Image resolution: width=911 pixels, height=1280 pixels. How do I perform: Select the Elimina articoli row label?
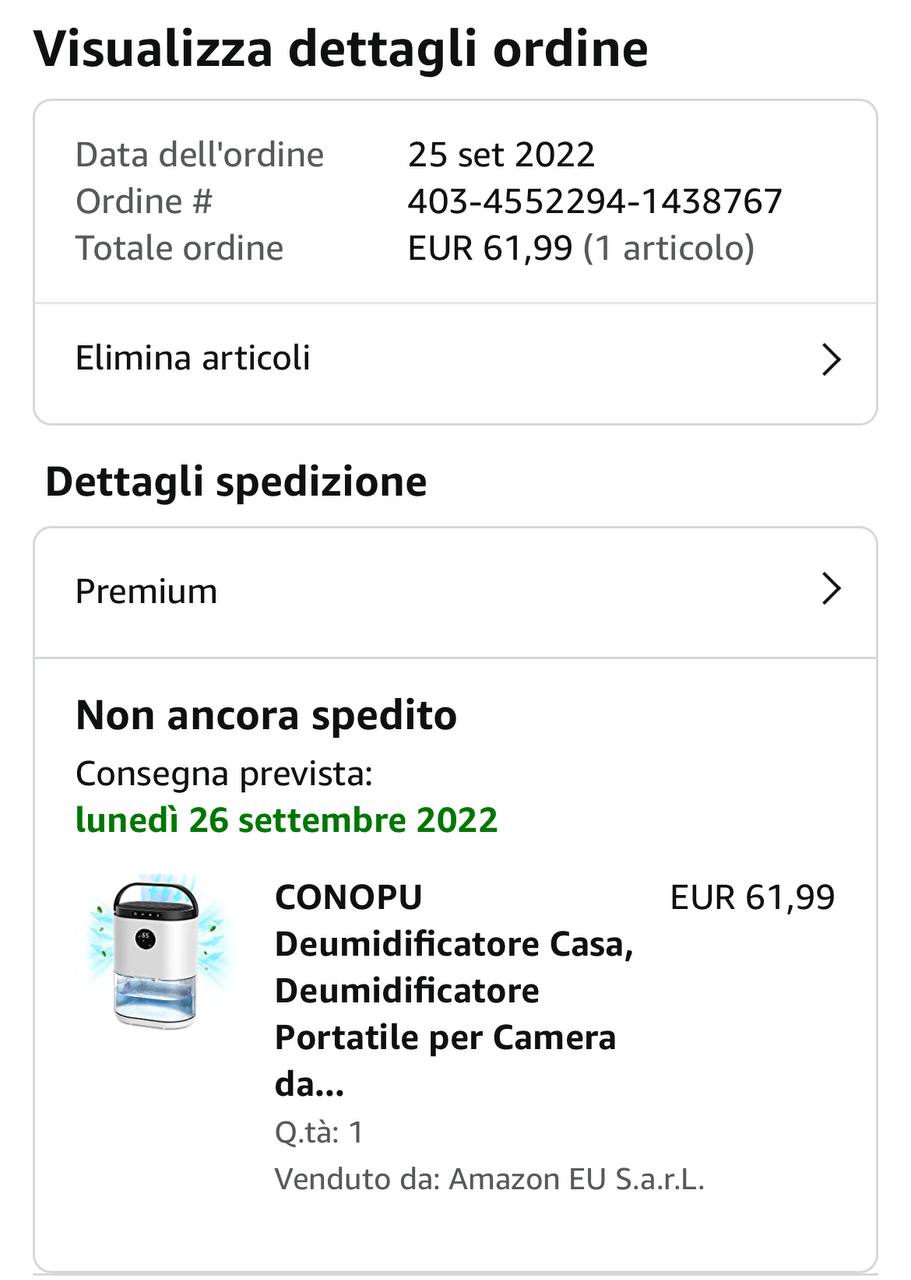[x=193, y=358]
